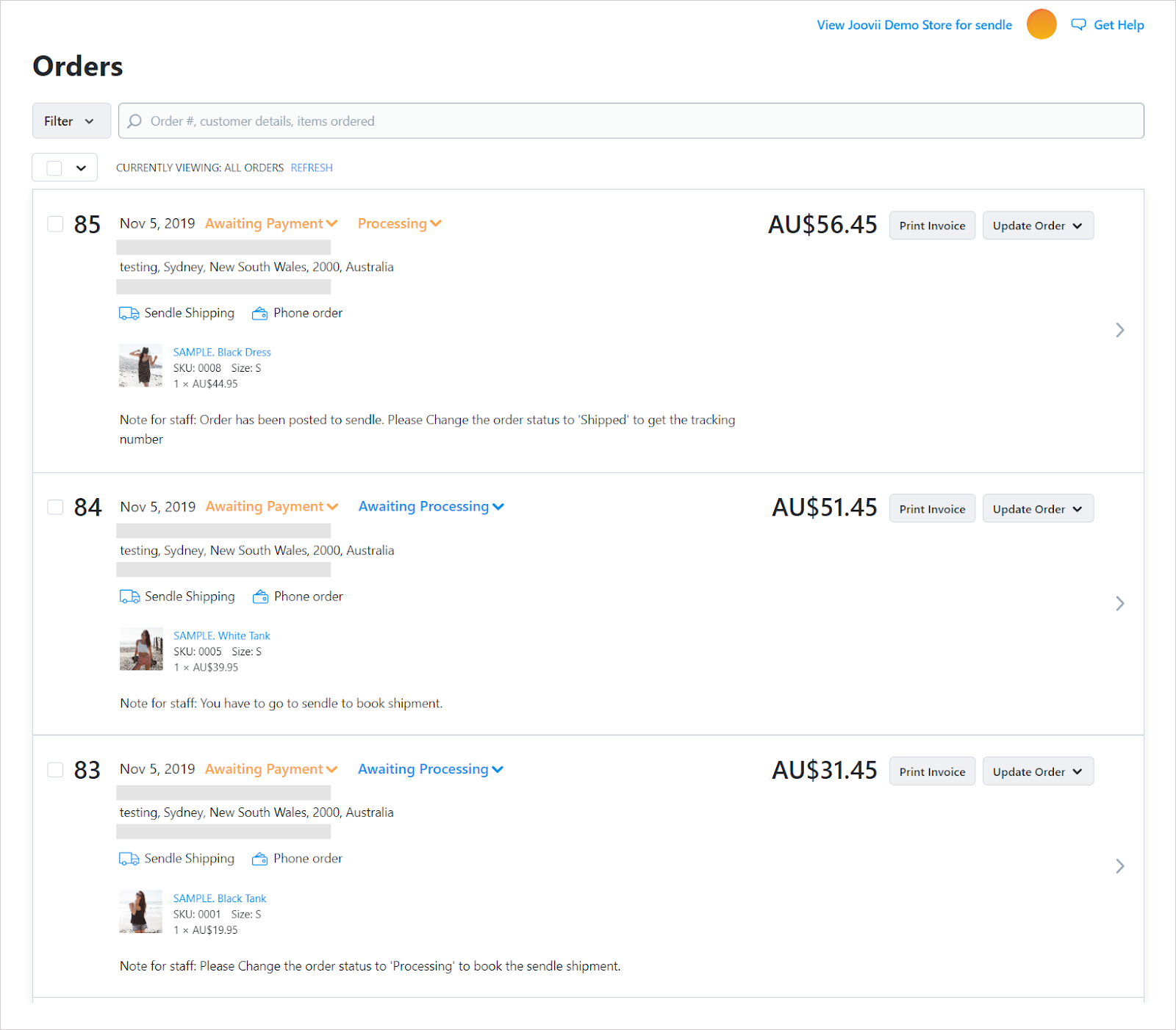Open the SAMPLE. Black Dress product link
The image size is (1176, 1030).
click(222, 353)
